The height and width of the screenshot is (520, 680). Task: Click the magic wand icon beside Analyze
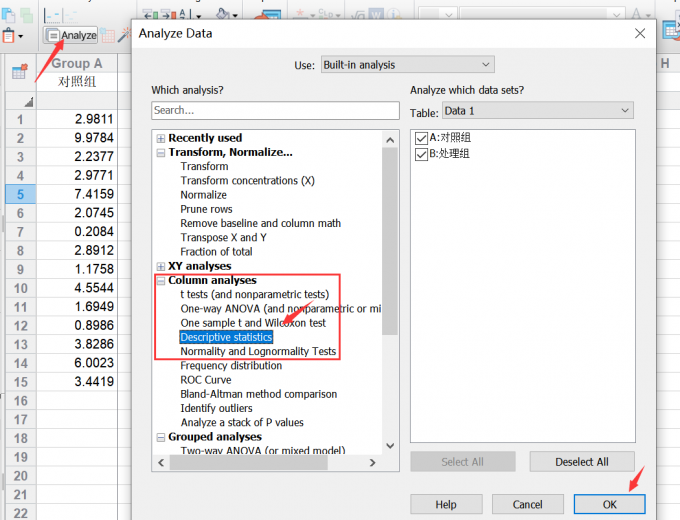click(124, 35)
